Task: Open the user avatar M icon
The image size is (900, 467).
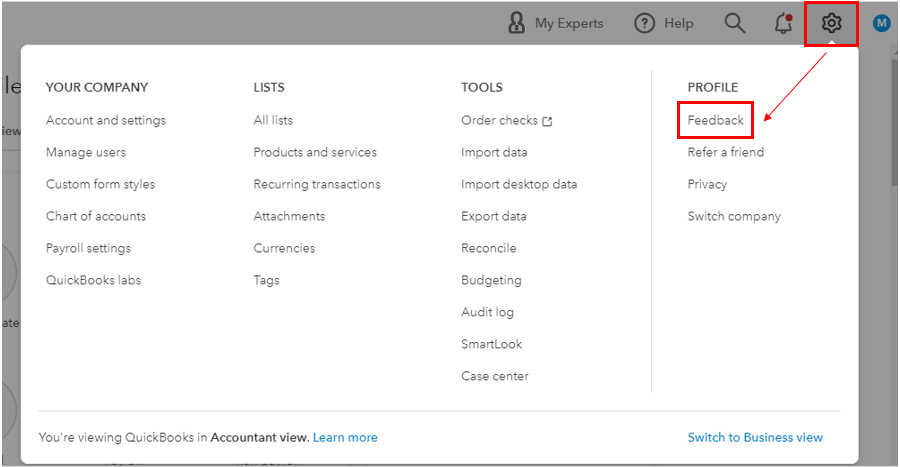Action: pos(881,24)
